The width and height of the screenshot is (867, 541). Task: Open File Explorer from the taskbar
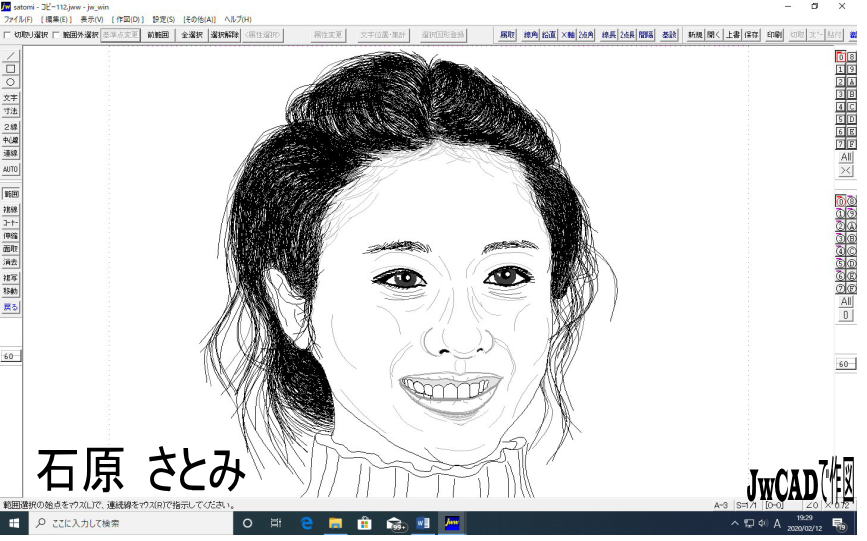(x=335, y=523)
